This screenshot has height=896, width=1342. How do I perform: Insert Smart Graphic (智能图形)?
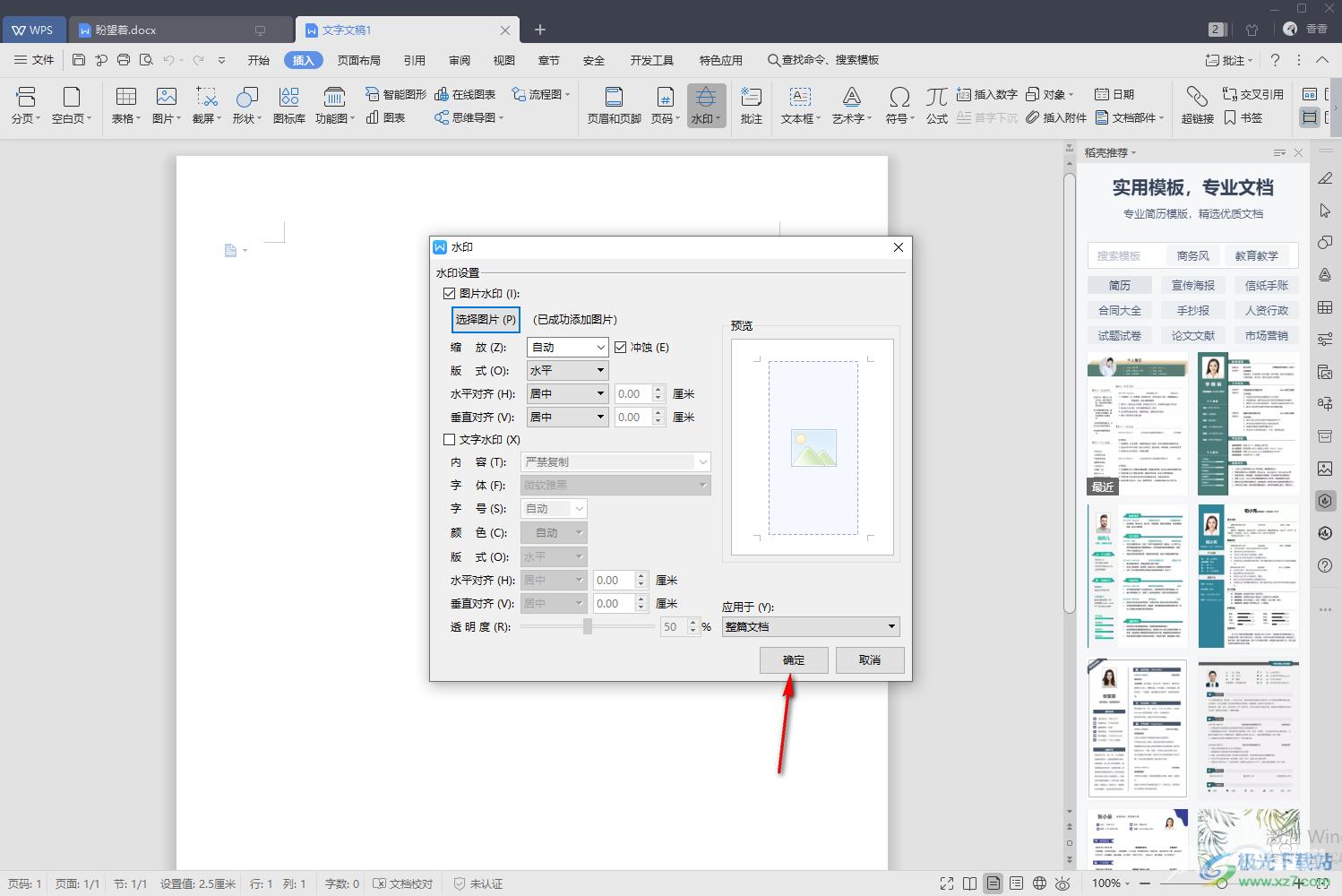[395, 94]
